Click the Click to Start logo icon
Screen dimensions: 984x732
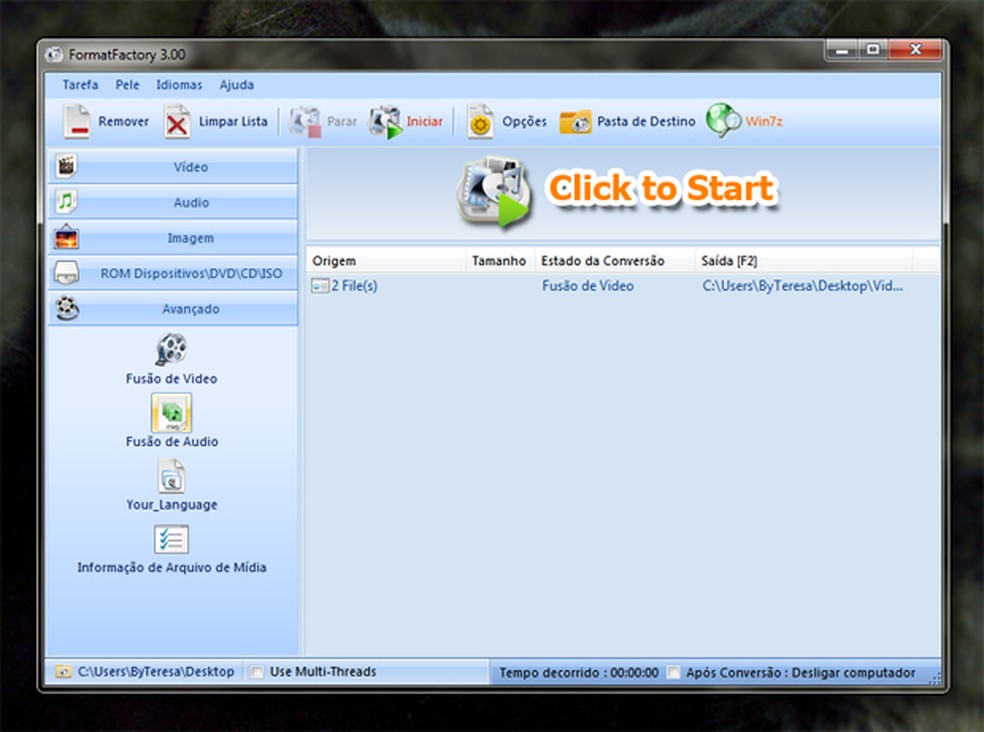(494, 192)
